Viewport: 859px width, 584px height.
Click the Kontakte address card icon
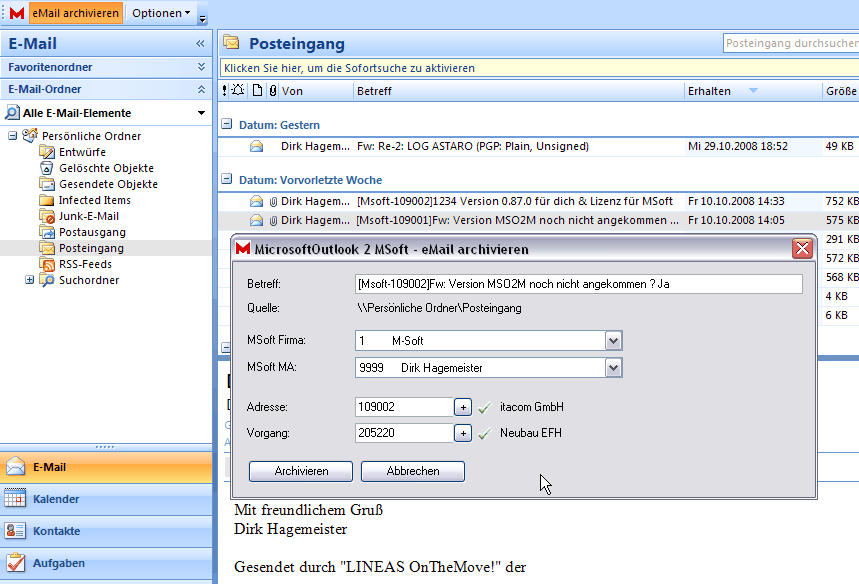(15, 531)
